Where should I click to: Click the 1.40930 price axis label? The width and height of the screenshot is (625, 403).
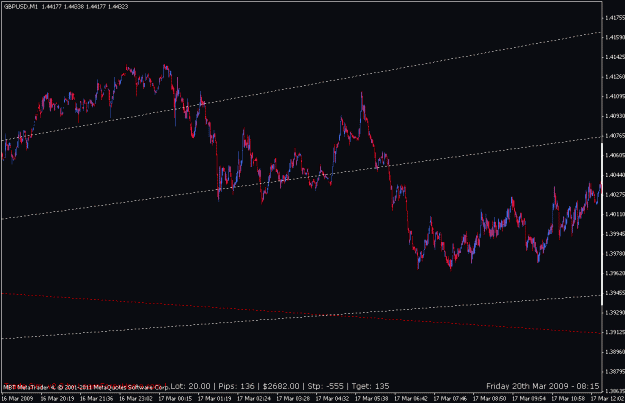pyautogui.click(x=615, y=116)
